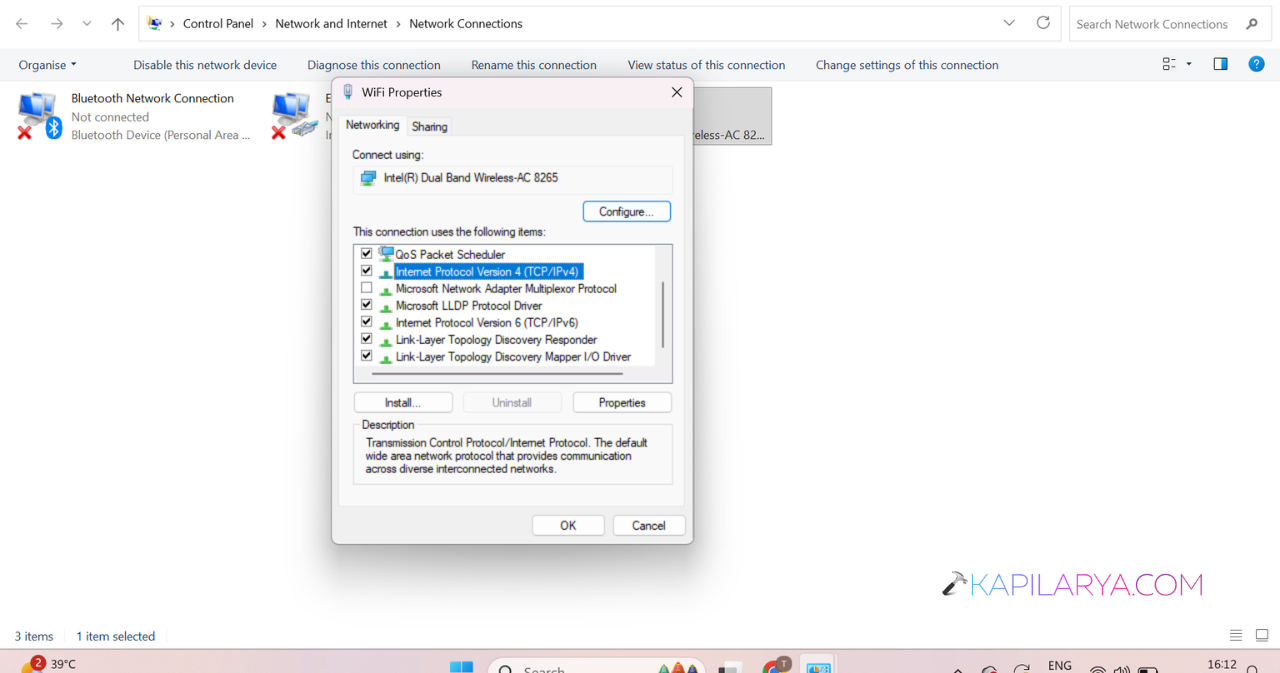Click the Refresh icon beside the address bar

tap(1043, 23)
